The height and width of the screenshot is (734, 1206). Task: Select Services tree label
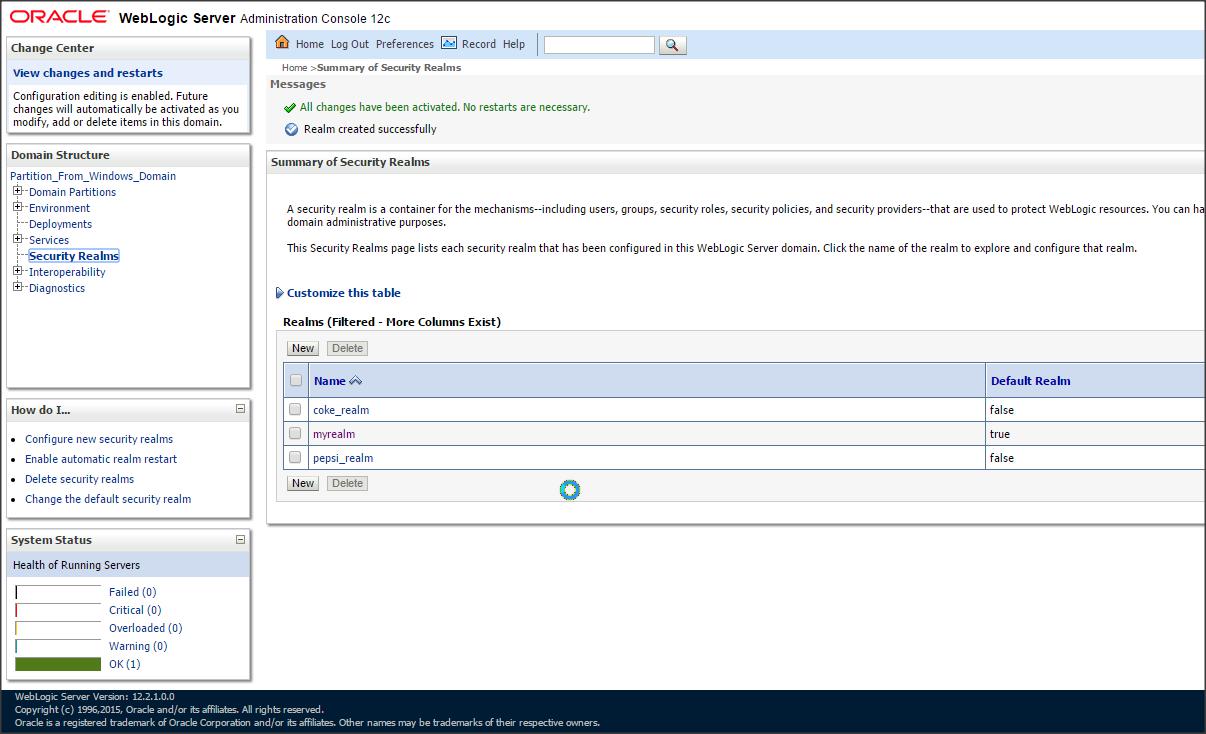(x=49, y=240)
